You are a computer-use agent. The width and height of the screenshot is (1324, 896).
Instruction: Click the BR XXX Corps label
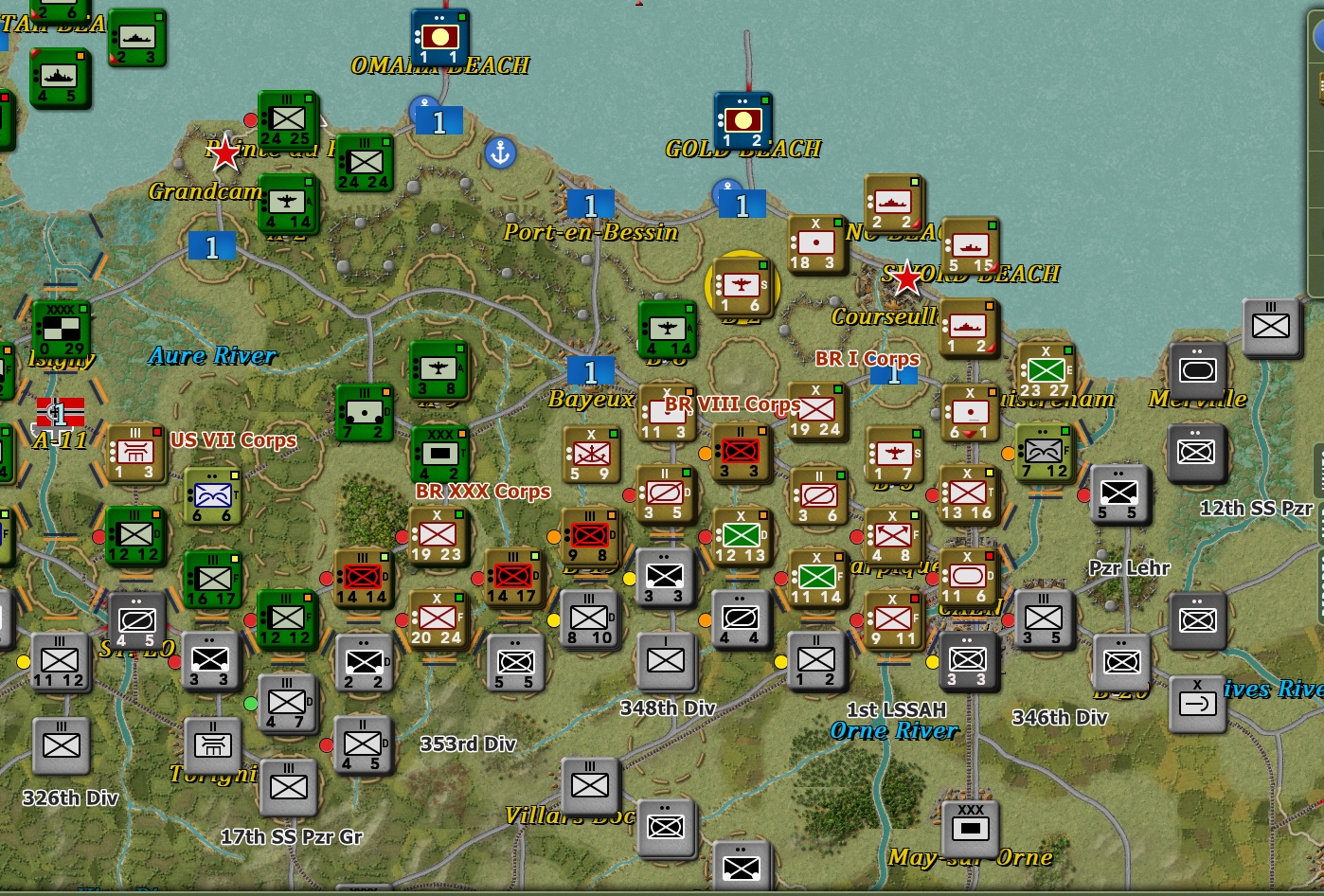(x=483, y=492)
